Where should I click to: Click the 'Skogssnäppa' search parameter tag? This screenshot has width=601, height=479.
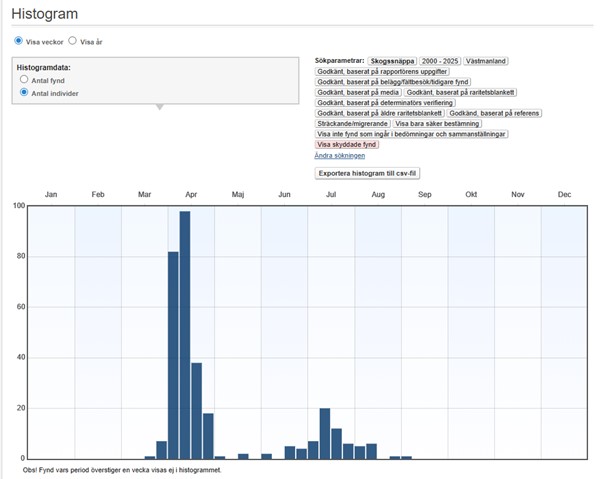pos(391,61)
